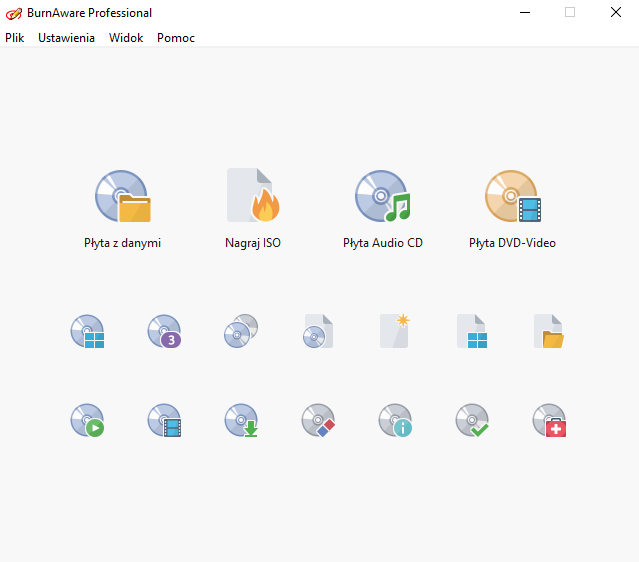The image size is (639, 562).
Task: Open verify disc icon with green checkmark
Action: coord(472,420)
